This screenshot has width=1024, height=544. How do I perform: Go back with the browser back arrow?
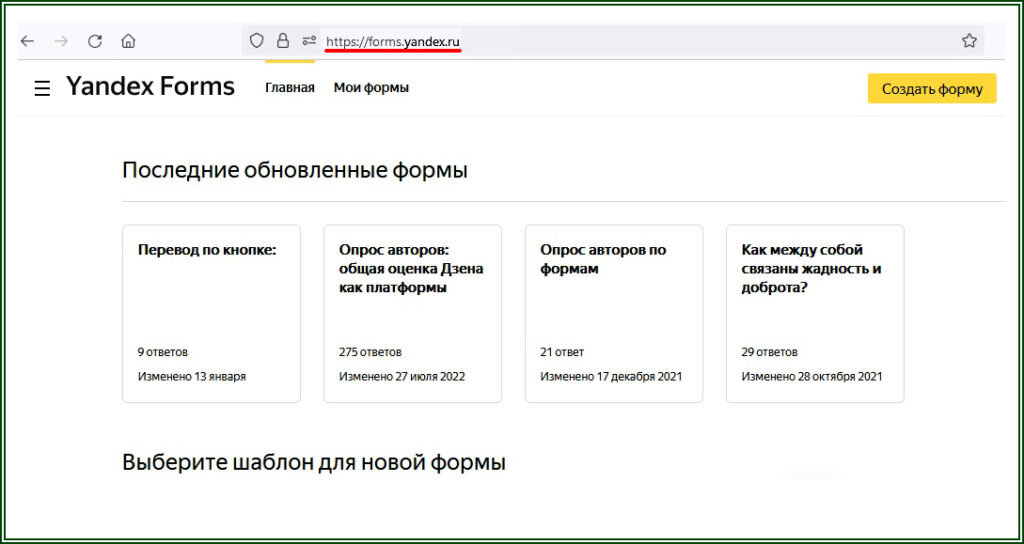click(x=27, y=41)
